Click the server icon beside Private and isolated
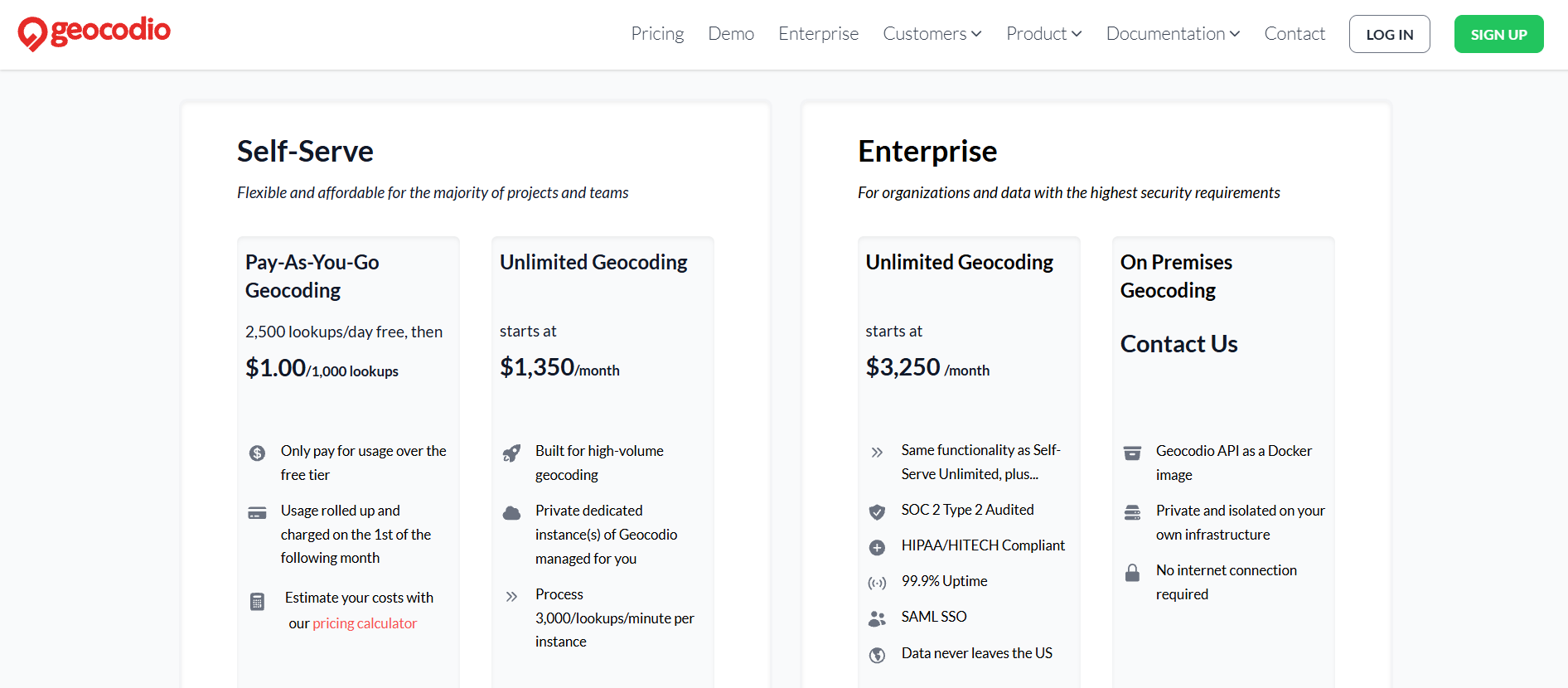The height and width of the screenshot is (688, 1568). 1132,513
